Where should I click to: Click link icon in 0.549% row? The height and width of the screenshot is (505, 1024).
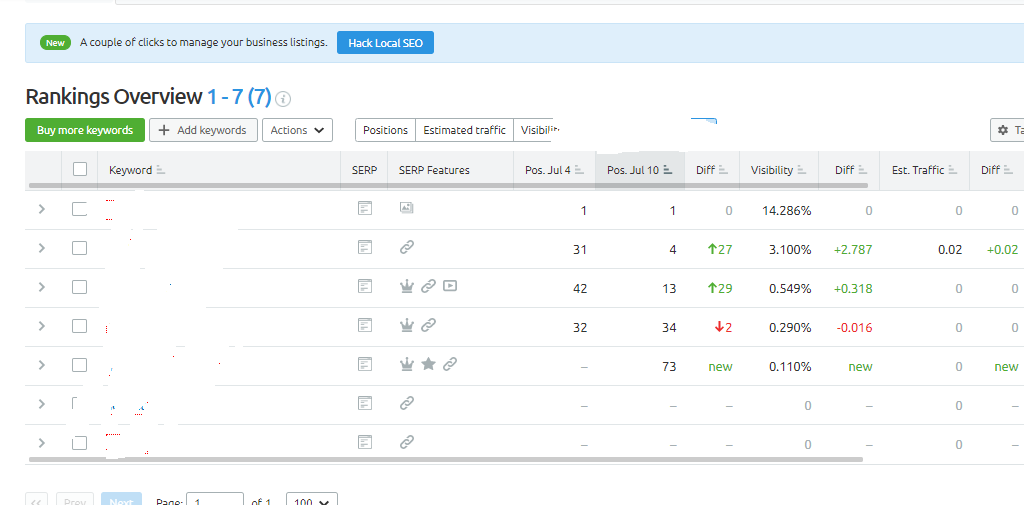428,286
